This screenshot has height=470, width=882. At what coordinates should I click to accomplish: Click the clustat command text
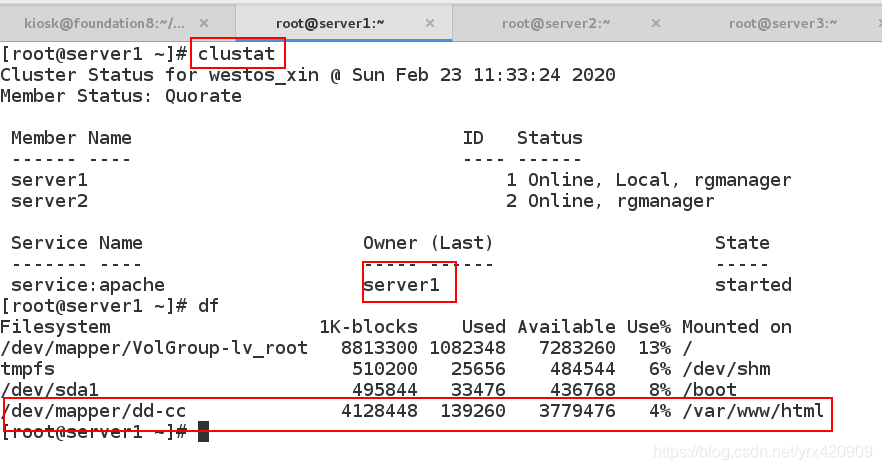tap(236, 53)
